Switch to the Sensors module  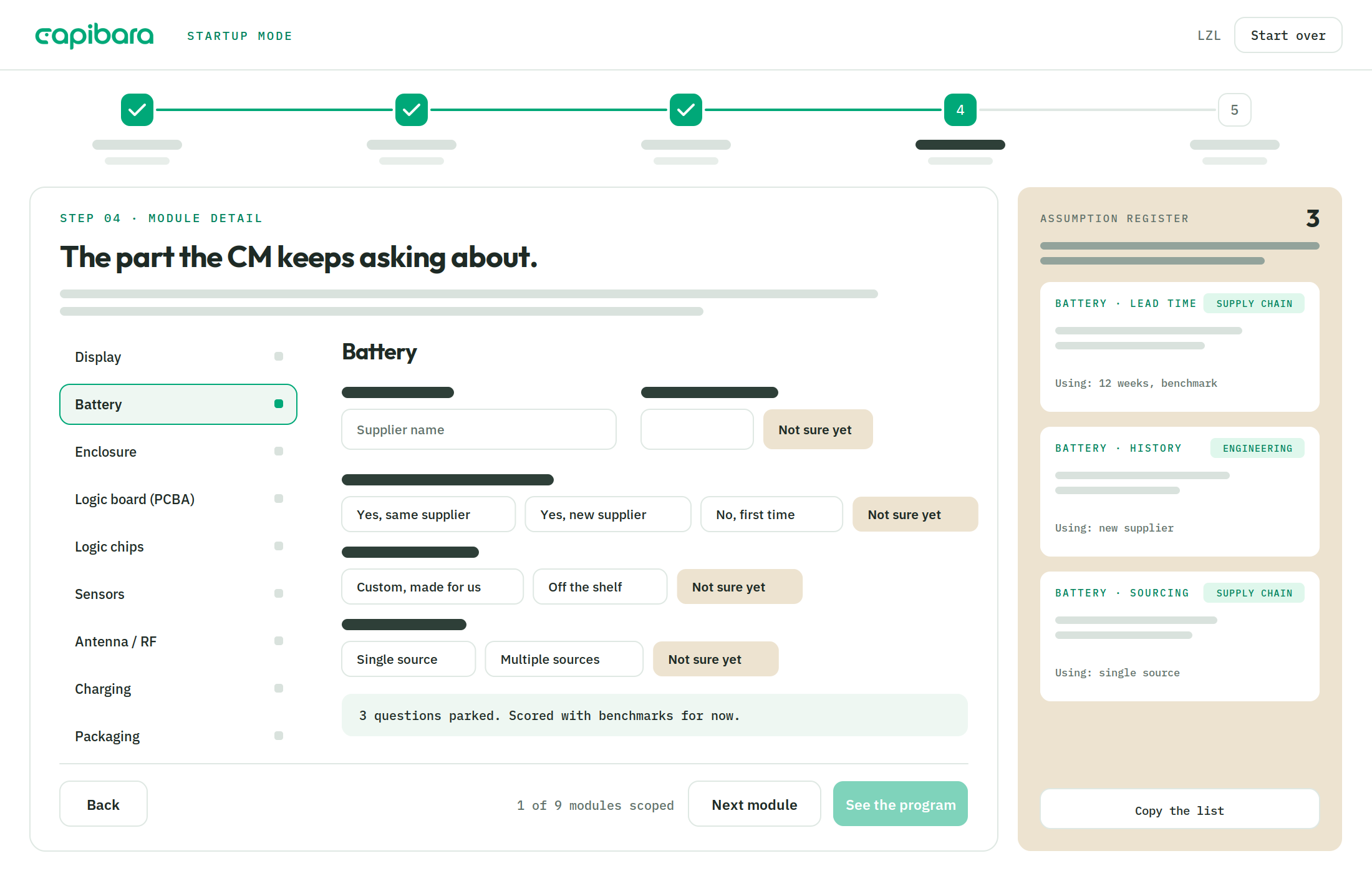pyautogui.click(x=178, y=594)
